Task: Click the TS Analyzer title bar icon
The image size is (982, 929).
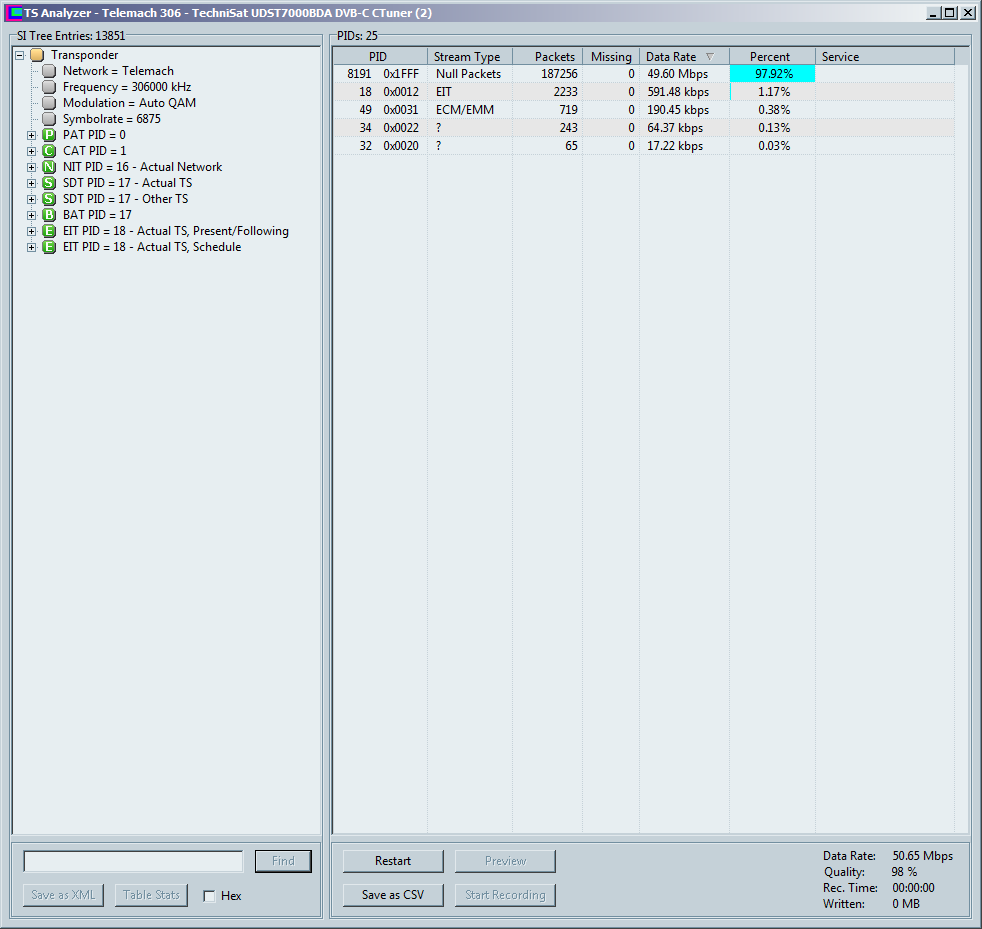Action: [13, 13]
